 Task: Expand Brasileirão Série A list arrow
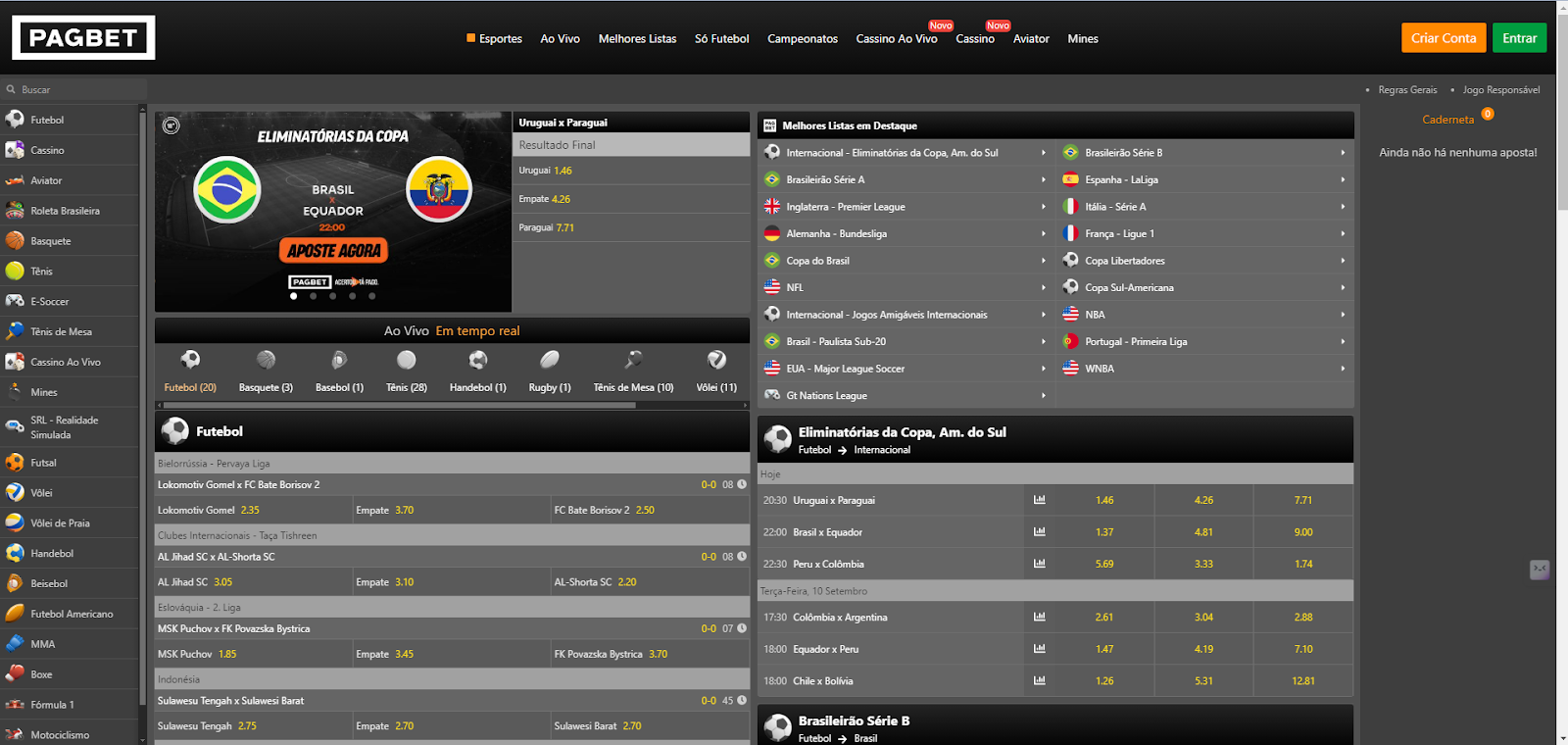1043,179
